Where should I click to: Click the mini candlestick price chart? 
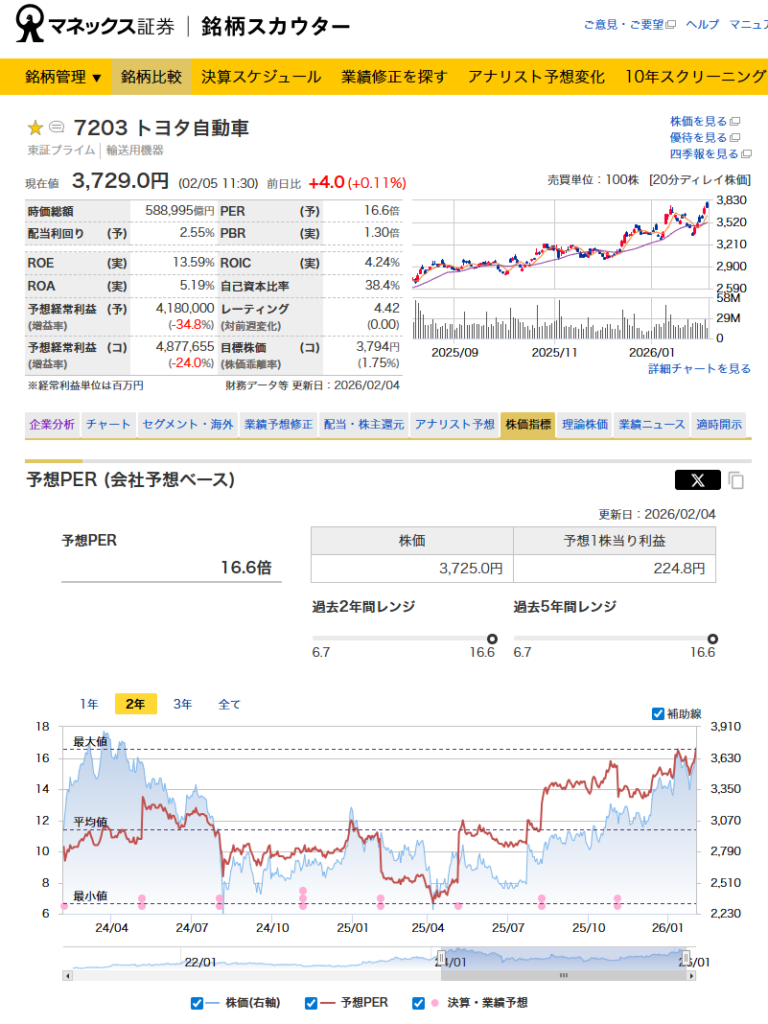point(560,245)
